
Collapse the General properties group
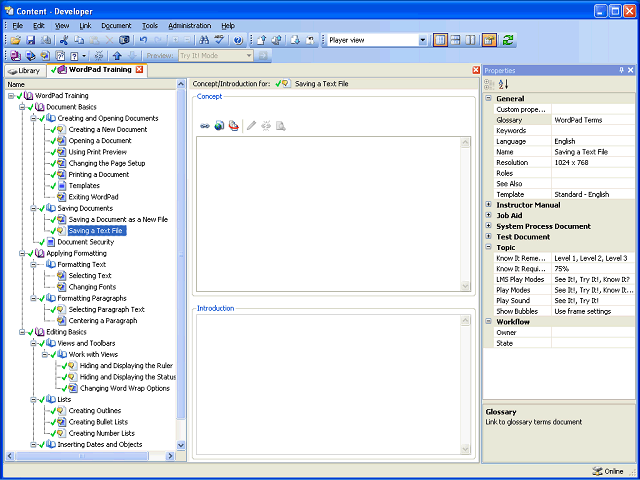pyautogui.click(x=489, y=98)
